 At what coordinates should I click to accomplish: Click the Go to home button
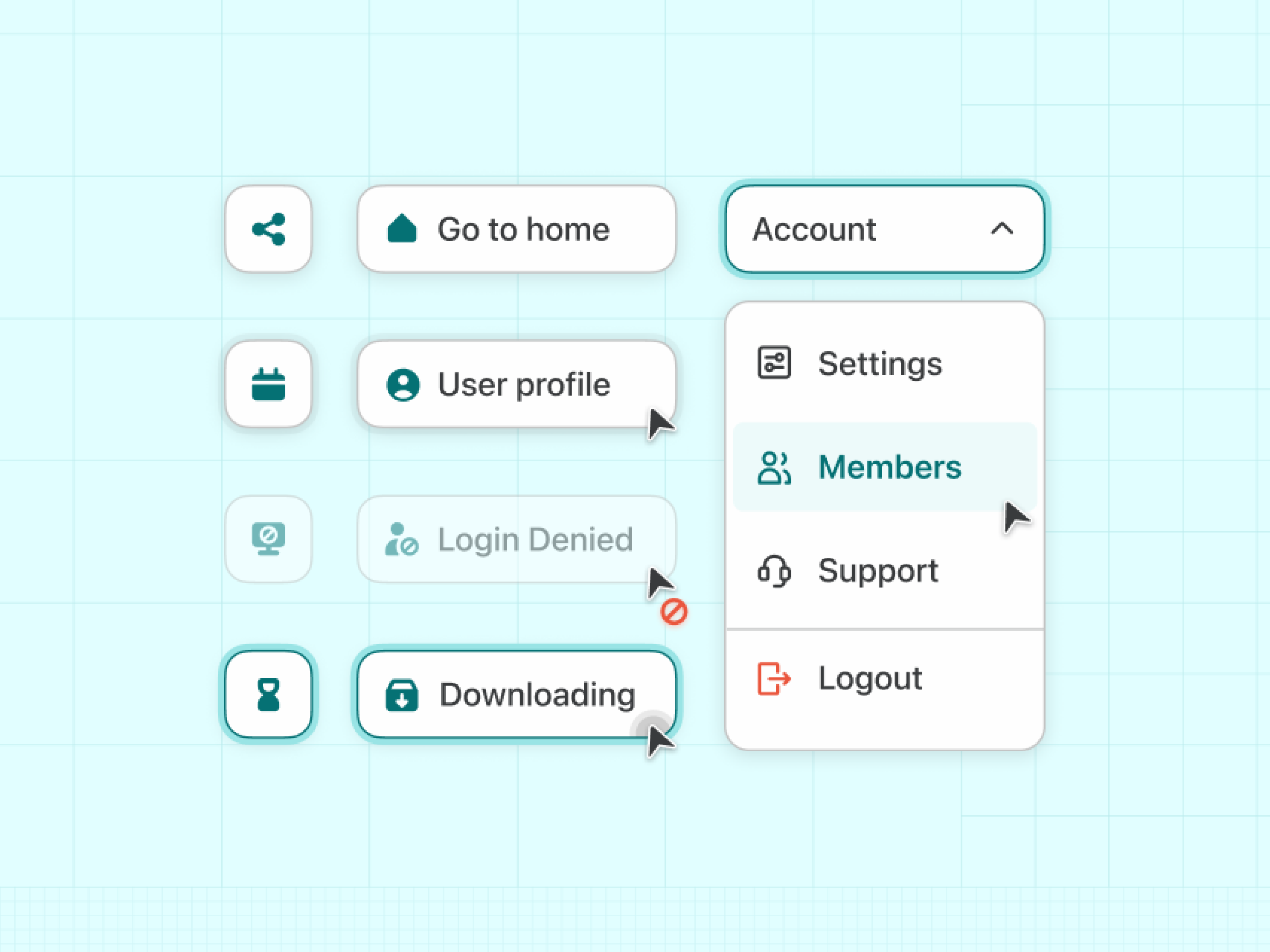click(x=517, y=229)
